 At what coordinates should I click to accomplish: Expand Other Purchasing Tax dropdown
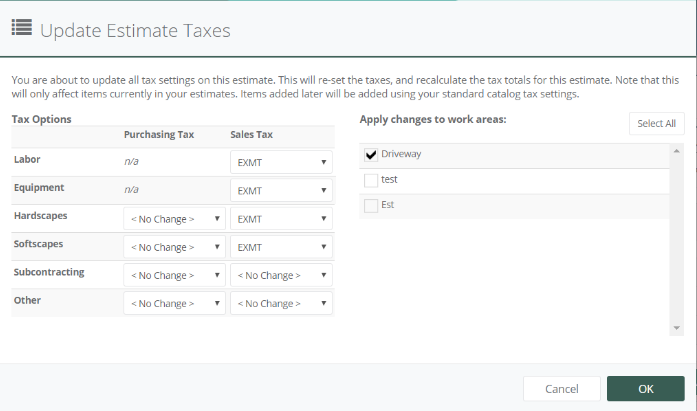click(x=174, y=303)
